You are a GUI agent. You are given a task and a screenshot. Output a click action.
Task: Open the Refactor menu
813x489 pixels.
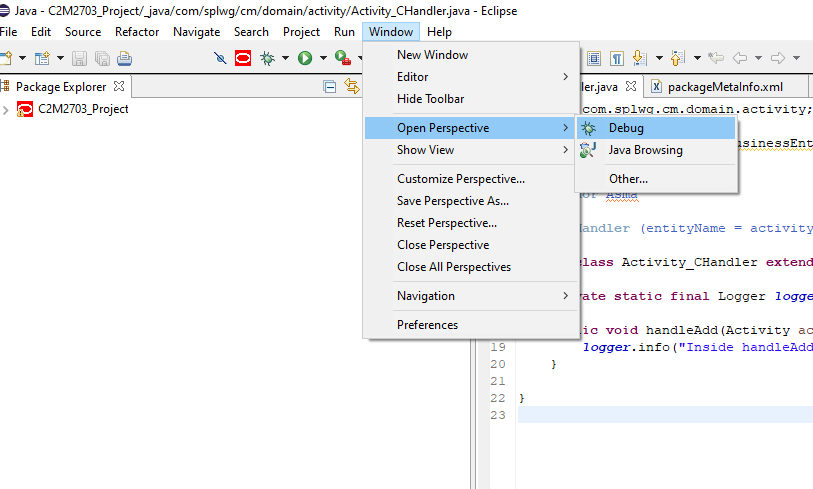pos(137,32)
